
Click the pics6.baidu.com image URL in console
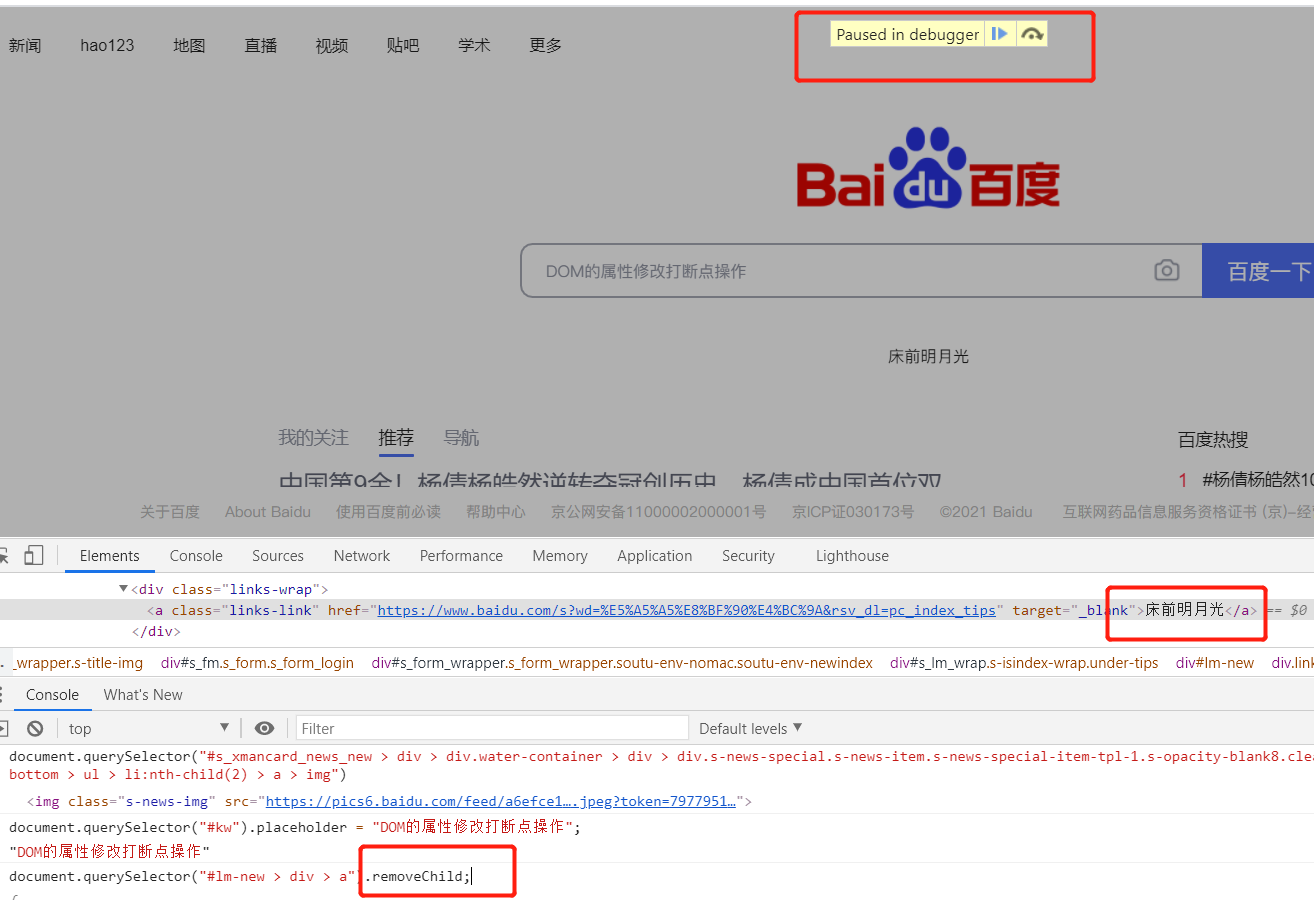501,801
